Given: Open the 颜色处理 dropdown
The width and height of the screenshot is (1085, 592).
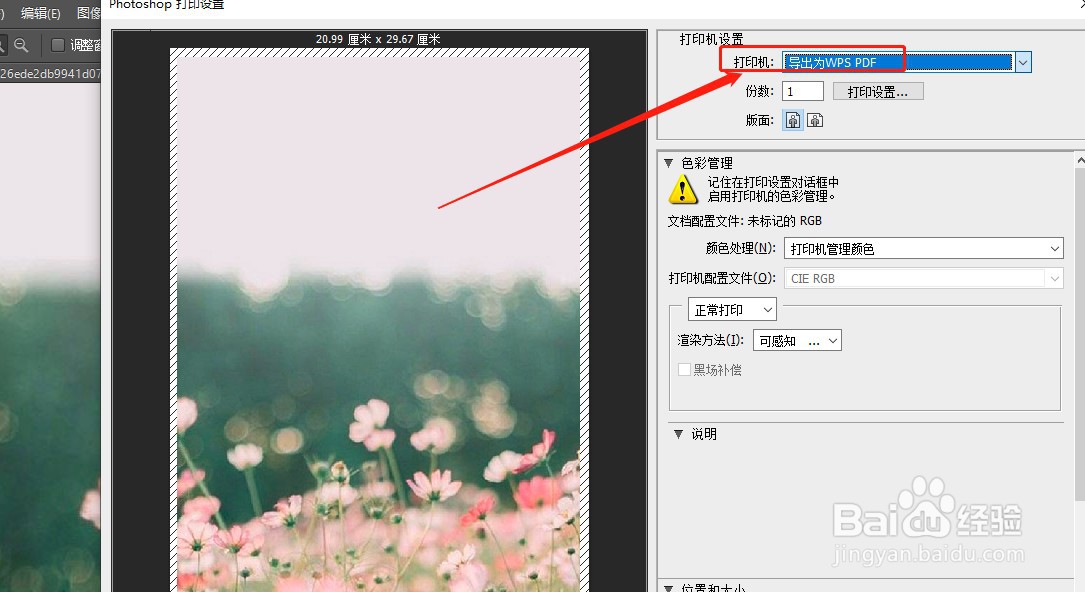Looking at the screenshot, I should tap(923, 248).
